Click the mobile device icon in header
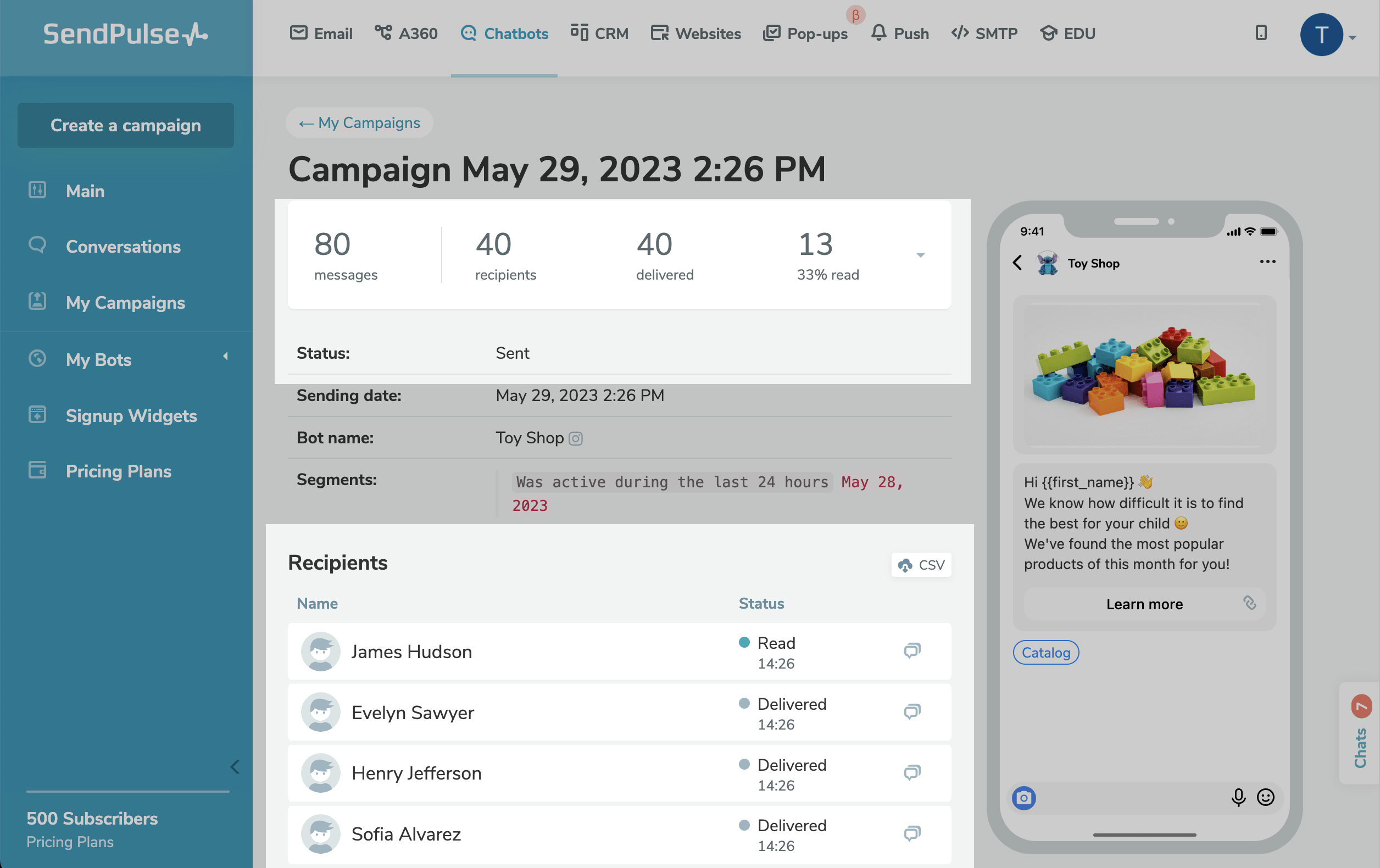The image size is (1380, 868). point(1261,32)
